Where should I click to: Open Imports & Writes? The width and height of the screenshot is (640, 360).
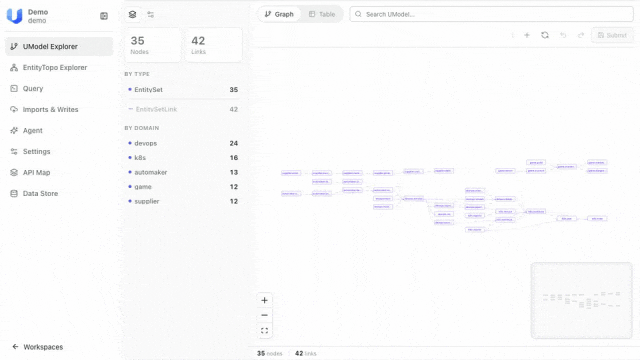click(59, 109)
